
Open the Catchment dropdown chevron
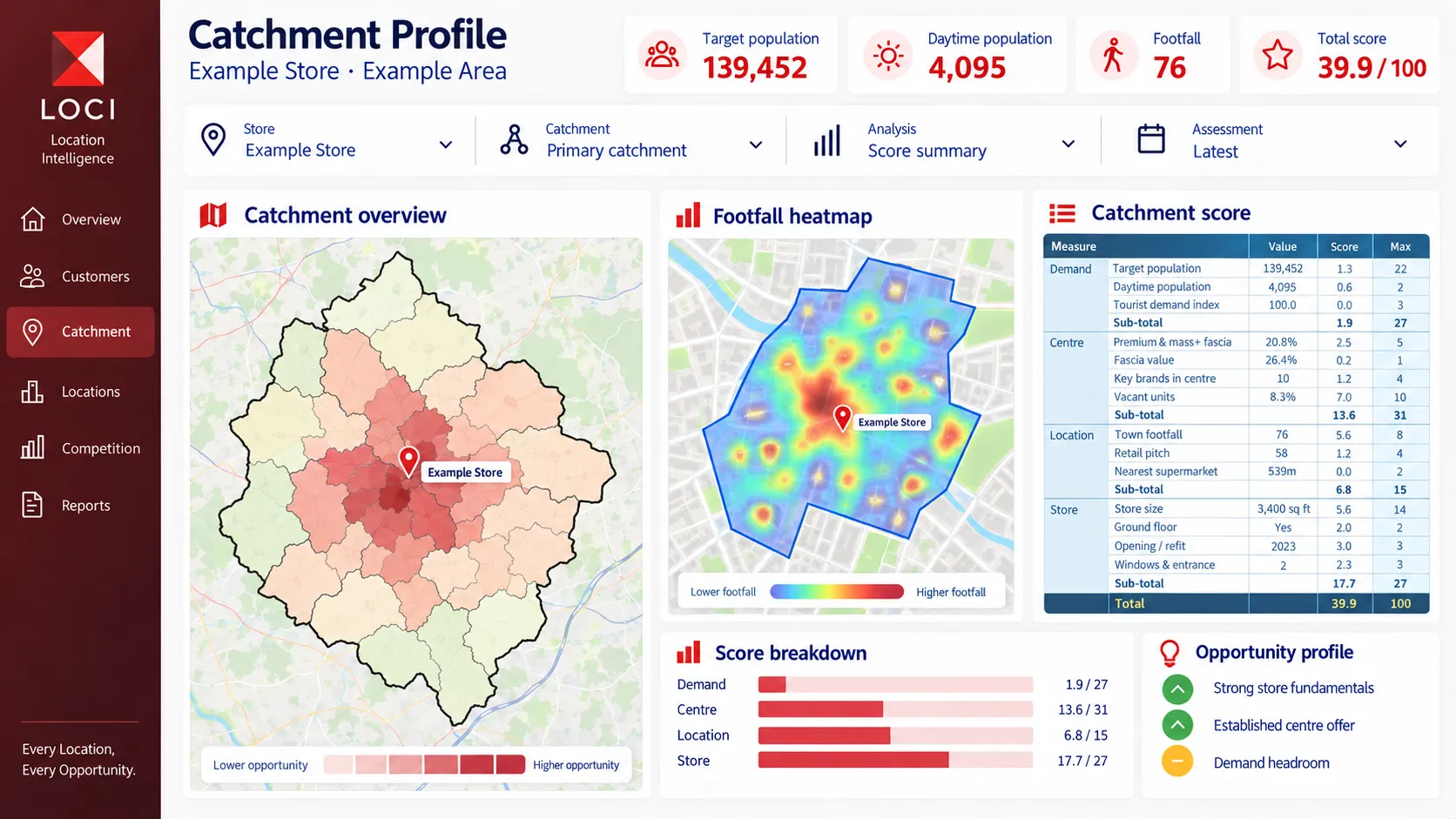click(756, 144)
